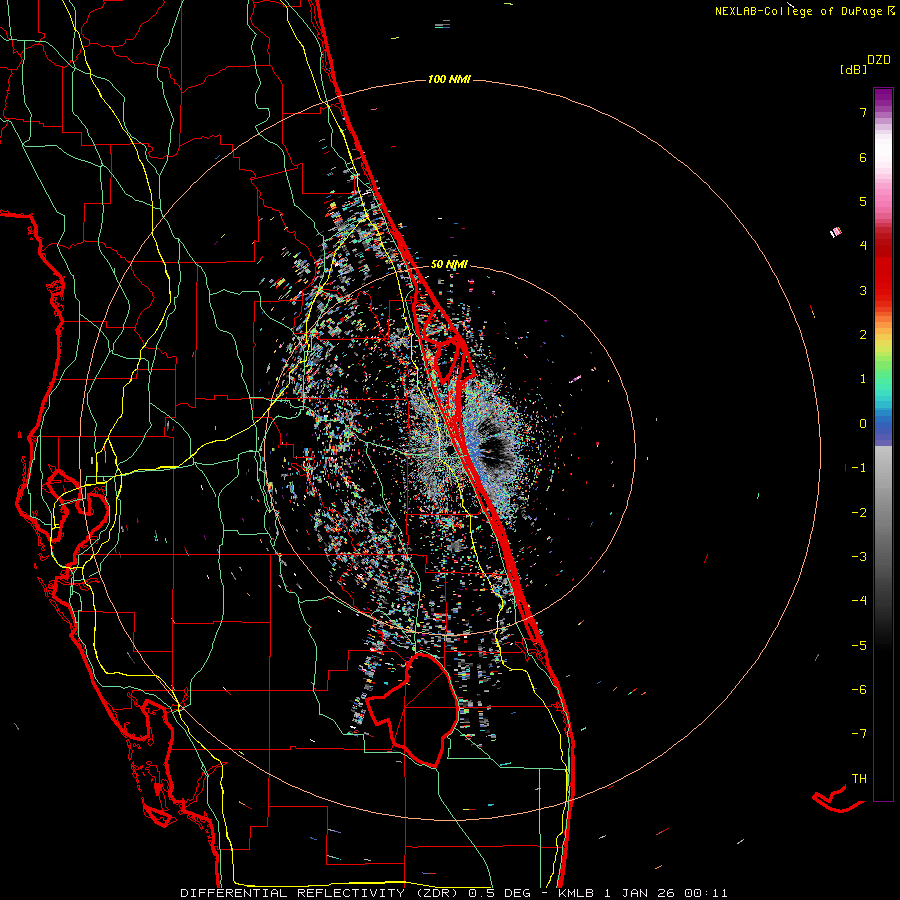Select the -2 value on the color scale

click(x=859, y=513)
